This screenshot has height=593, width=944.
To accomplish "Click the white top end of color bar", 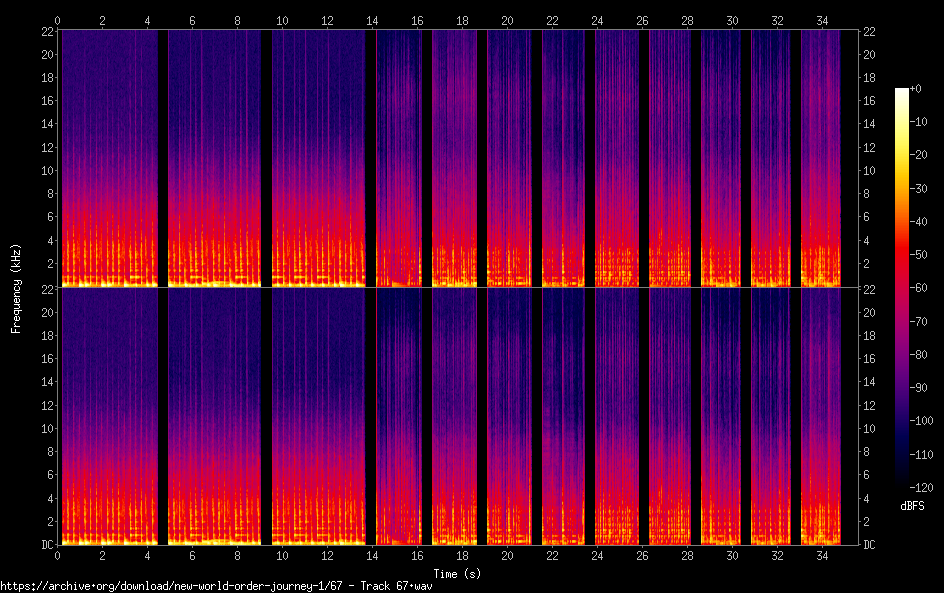I will [902, 91].
